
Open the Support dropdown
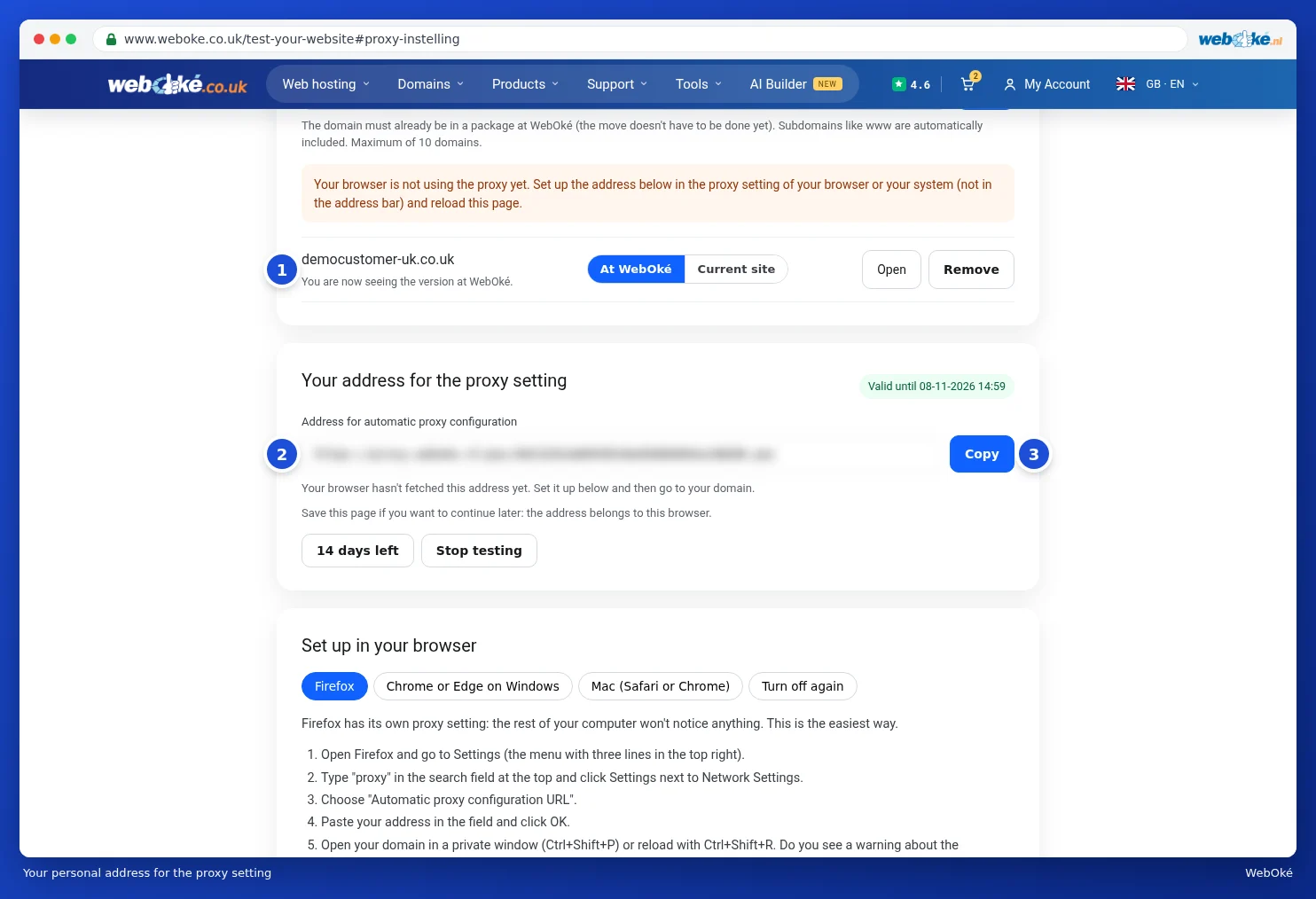[x=616, y=84]
